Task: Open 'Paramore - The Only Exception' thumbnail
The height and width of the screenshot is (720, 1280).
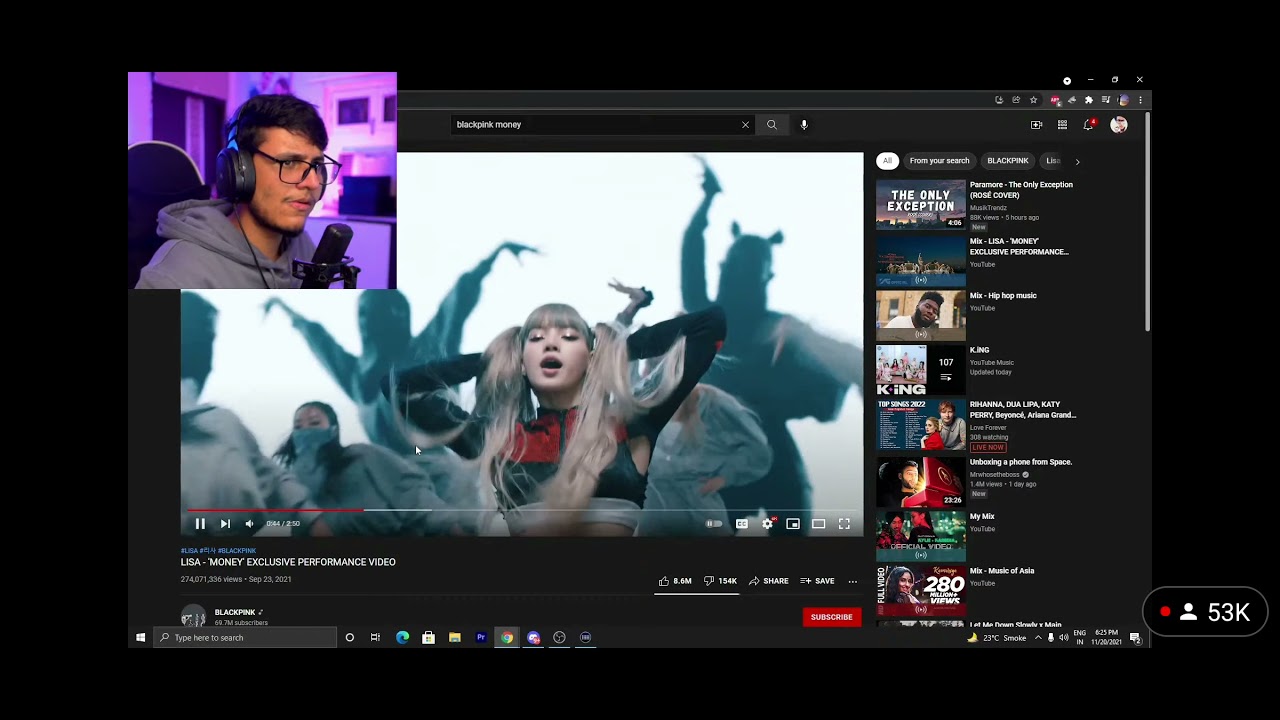Action: click(921, 204)
